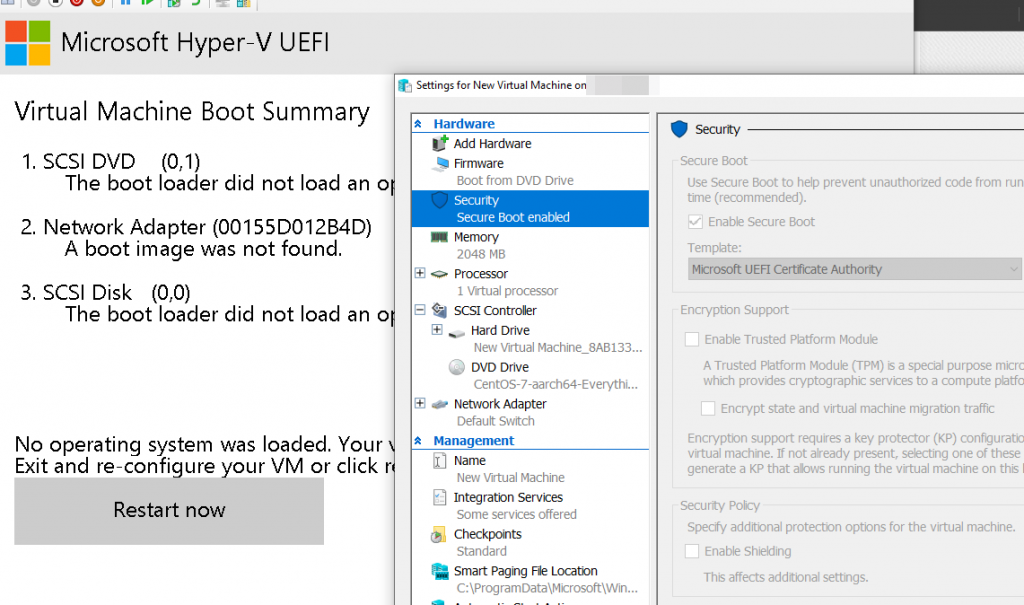Screen dimensions: 1024x605
Task: Click the Restart now button
Action: click(x=169, y=510)
